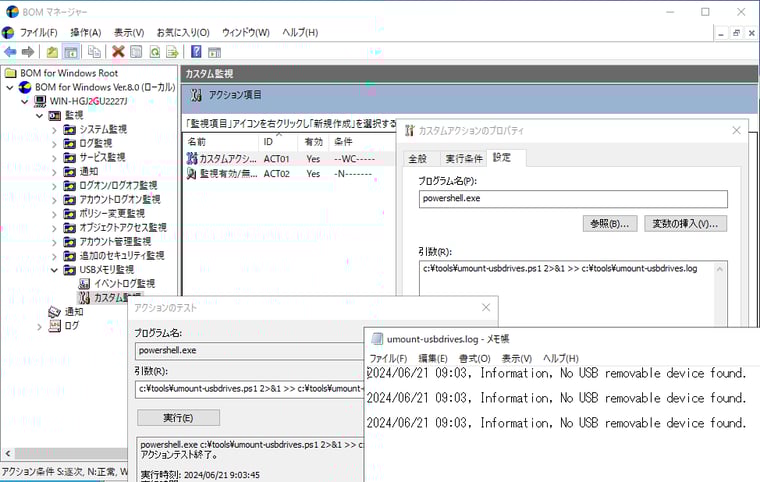Screen dimensions: 760x482
Task: Click the BOM application icon in menu bar
Action: pos(8,32)
